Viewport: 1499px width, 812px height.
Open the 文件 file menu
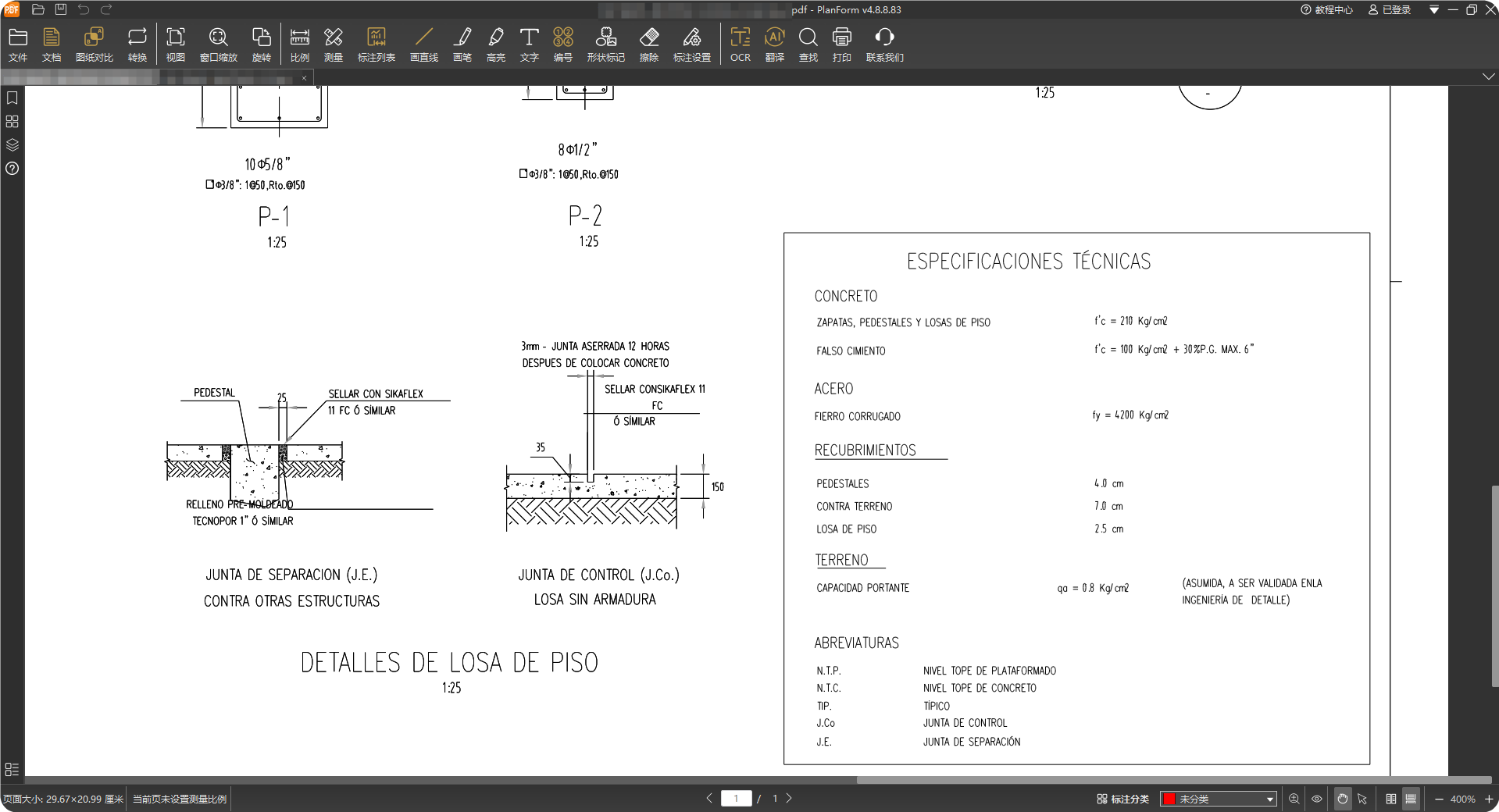[18, 45]
